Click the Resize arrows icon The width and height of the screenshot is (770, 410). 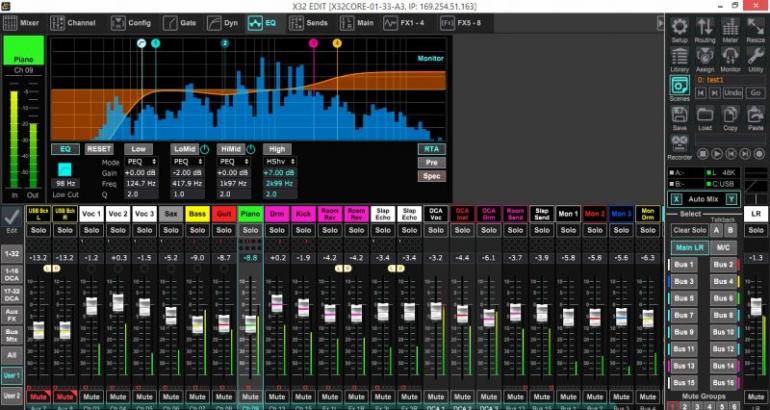click(x=755, y=27)
